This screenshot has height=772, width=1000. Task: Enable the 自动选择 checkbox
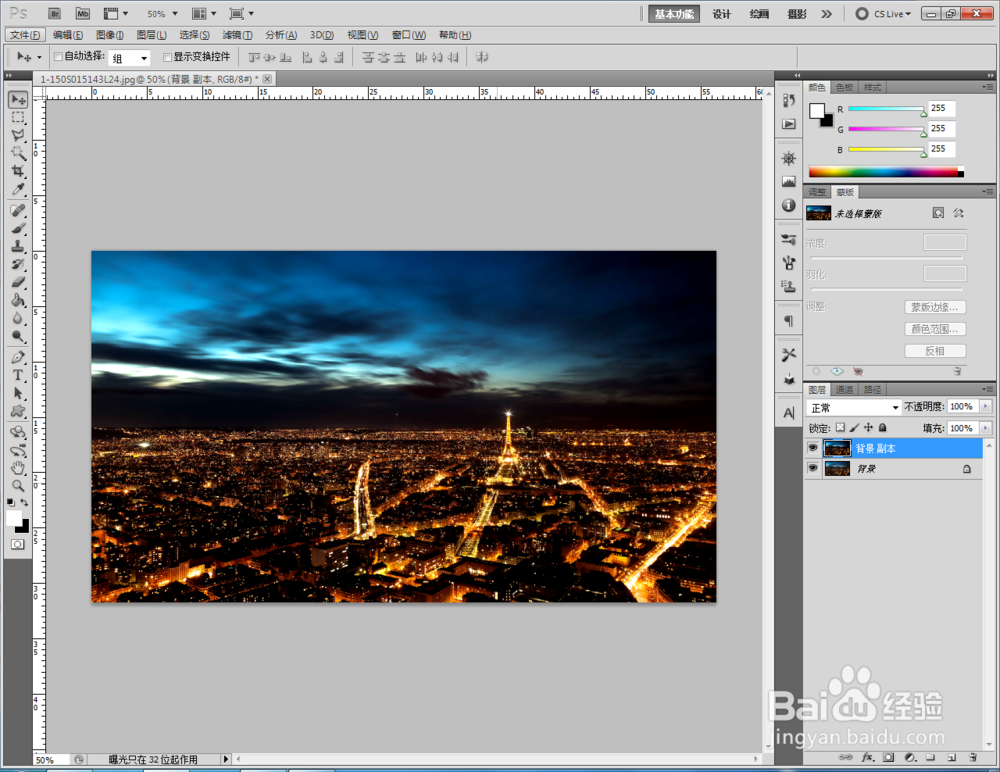pos(58,57)
